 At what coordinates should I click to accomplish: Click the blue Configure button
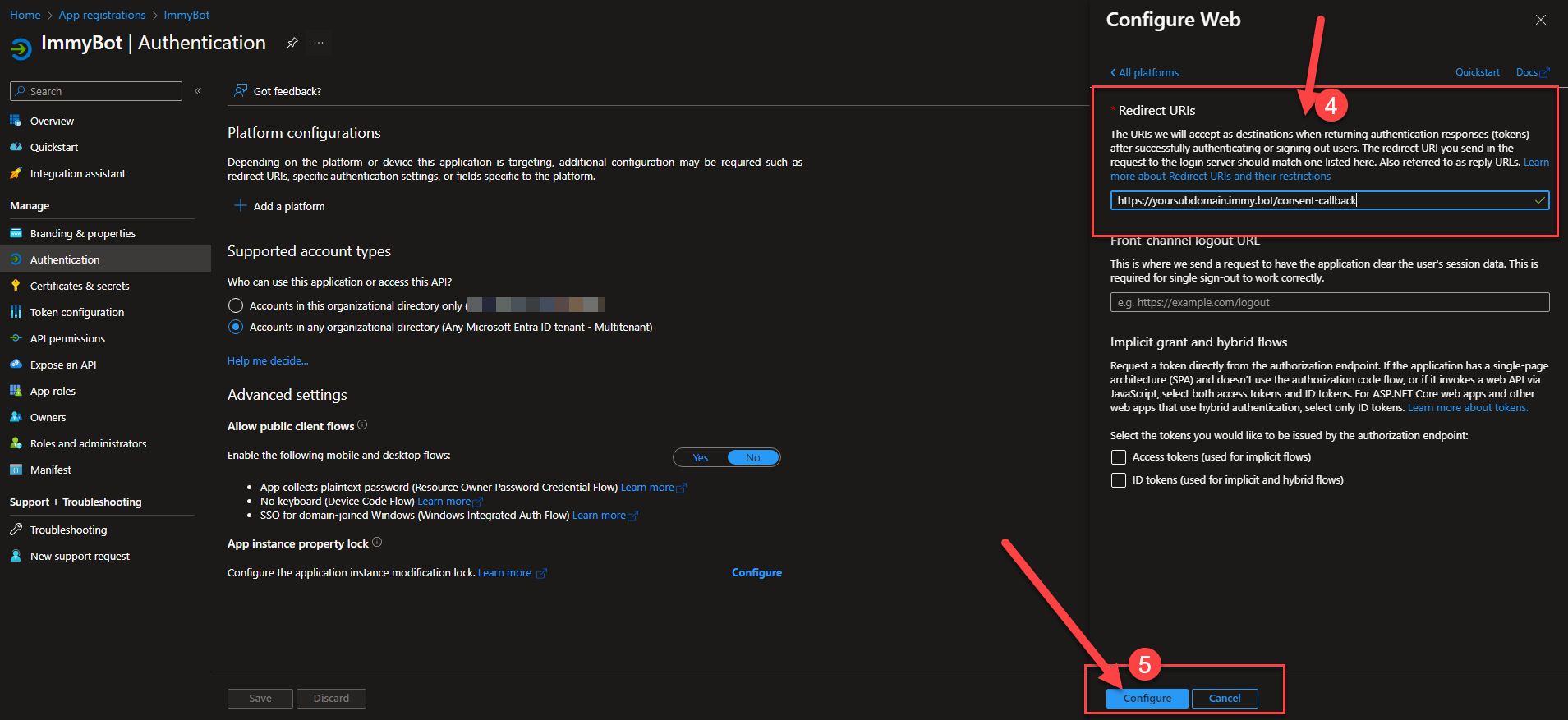click(1147, 698)
